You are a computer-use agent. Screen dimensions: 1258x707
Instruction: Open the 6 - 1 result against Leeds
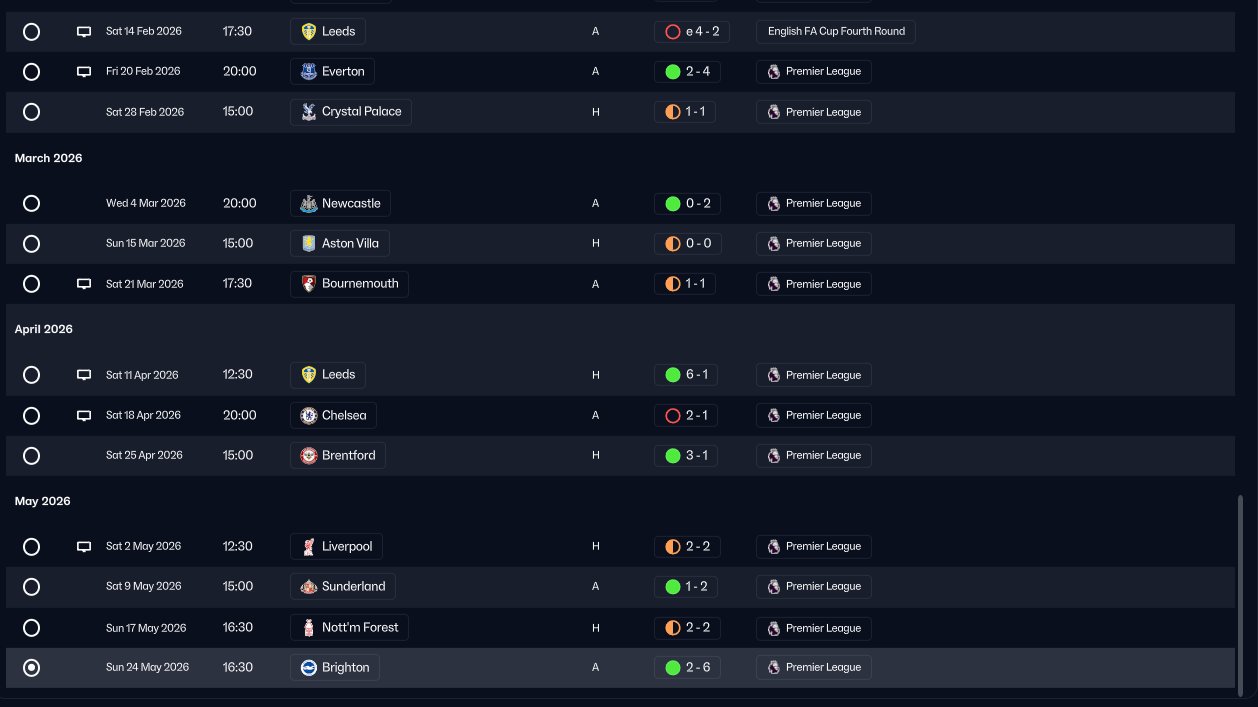[x=686, y=375]
